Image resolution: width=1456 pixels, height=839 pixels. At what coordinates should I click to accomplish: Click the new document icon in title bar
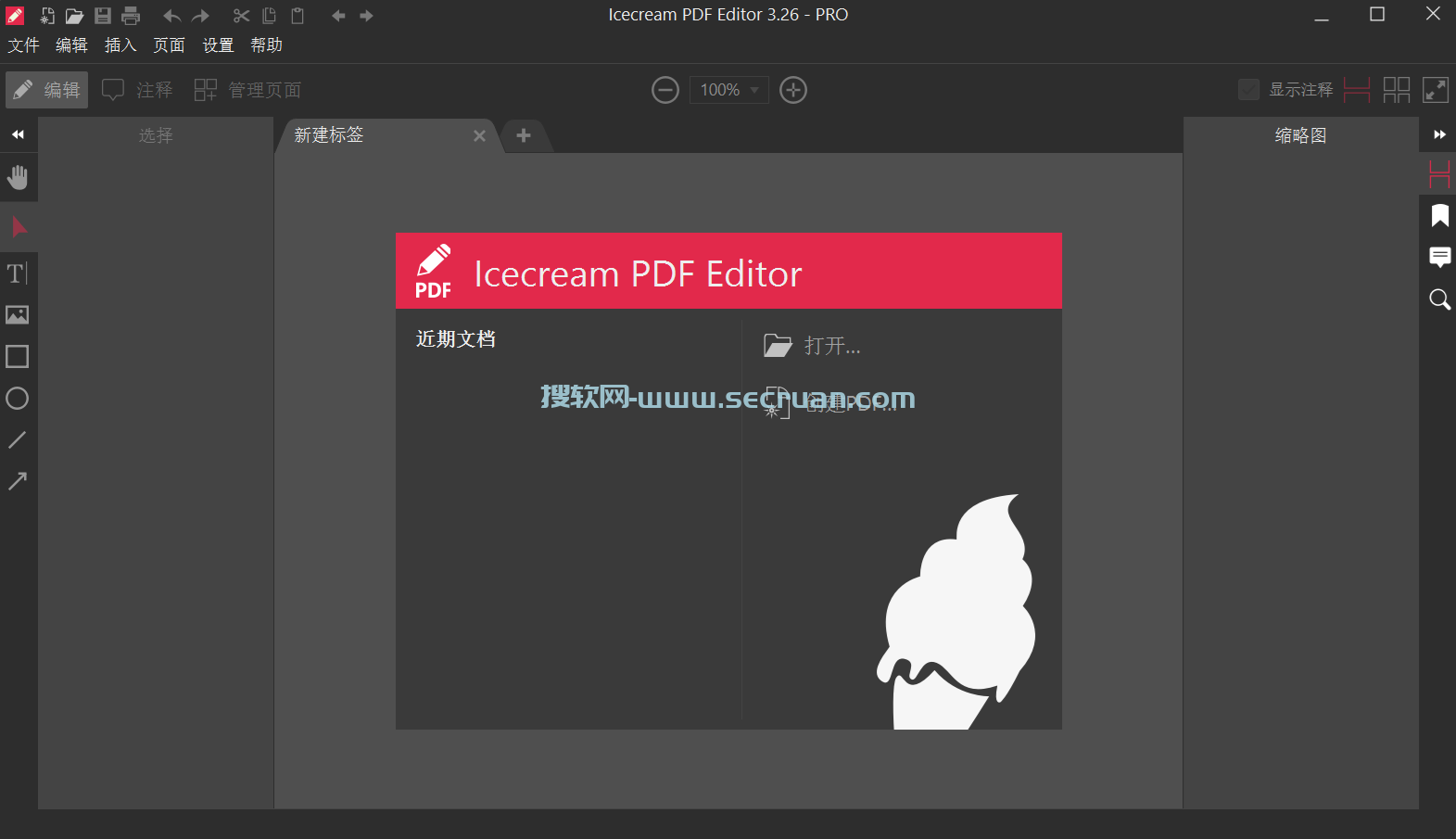coord(47,16)
